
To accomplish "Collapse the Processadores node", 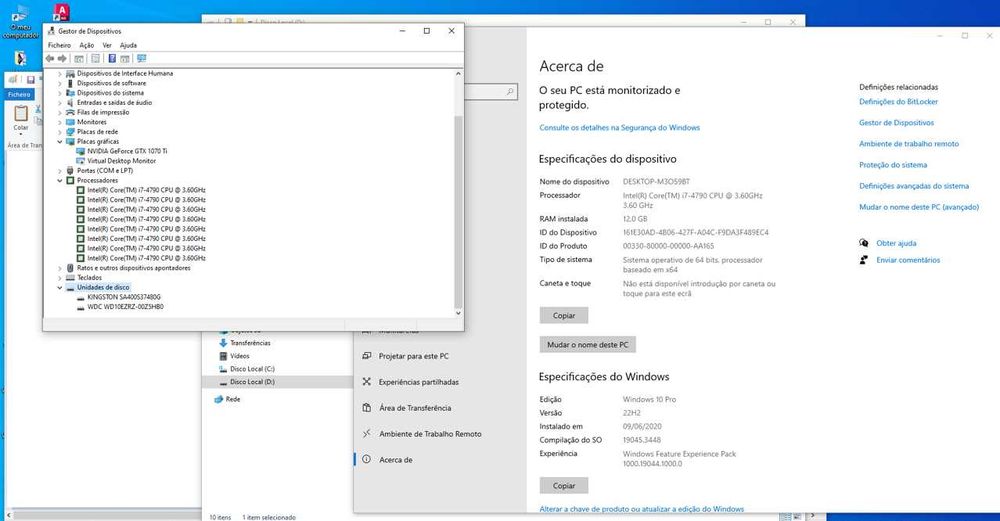I will [x=60, y=180].
